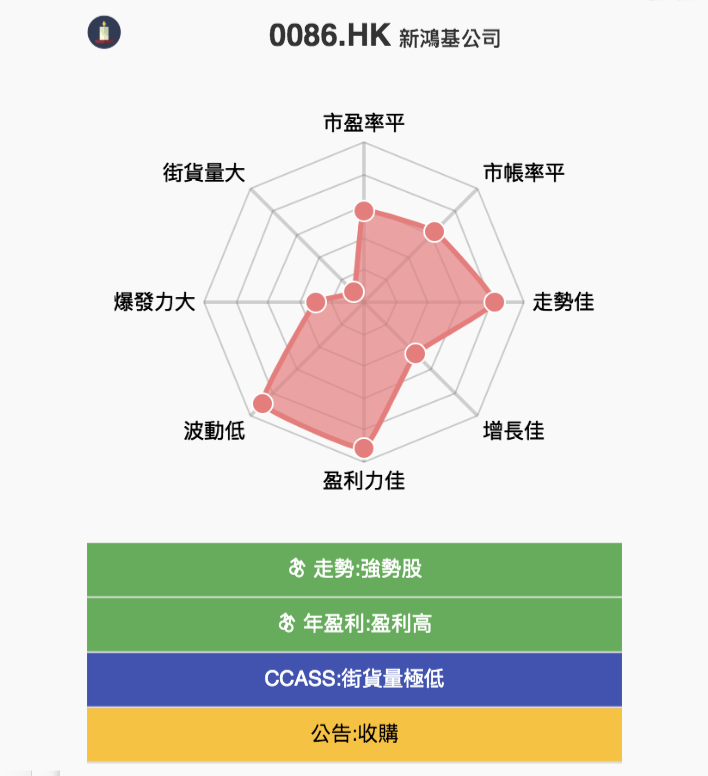708x776 pixels.
Task: Select the 爆發力大 data point on radar
Action: pyautogui.click(x=316, y=302)
